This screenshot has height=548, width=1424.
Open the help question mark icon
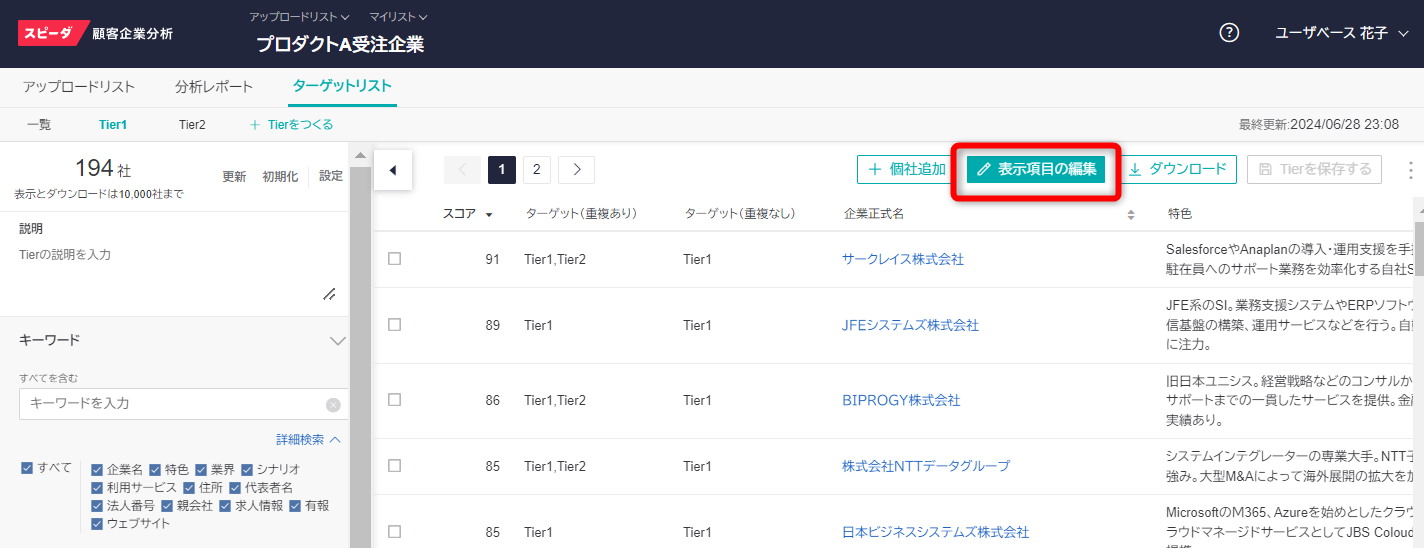[x=1229, y=33]
